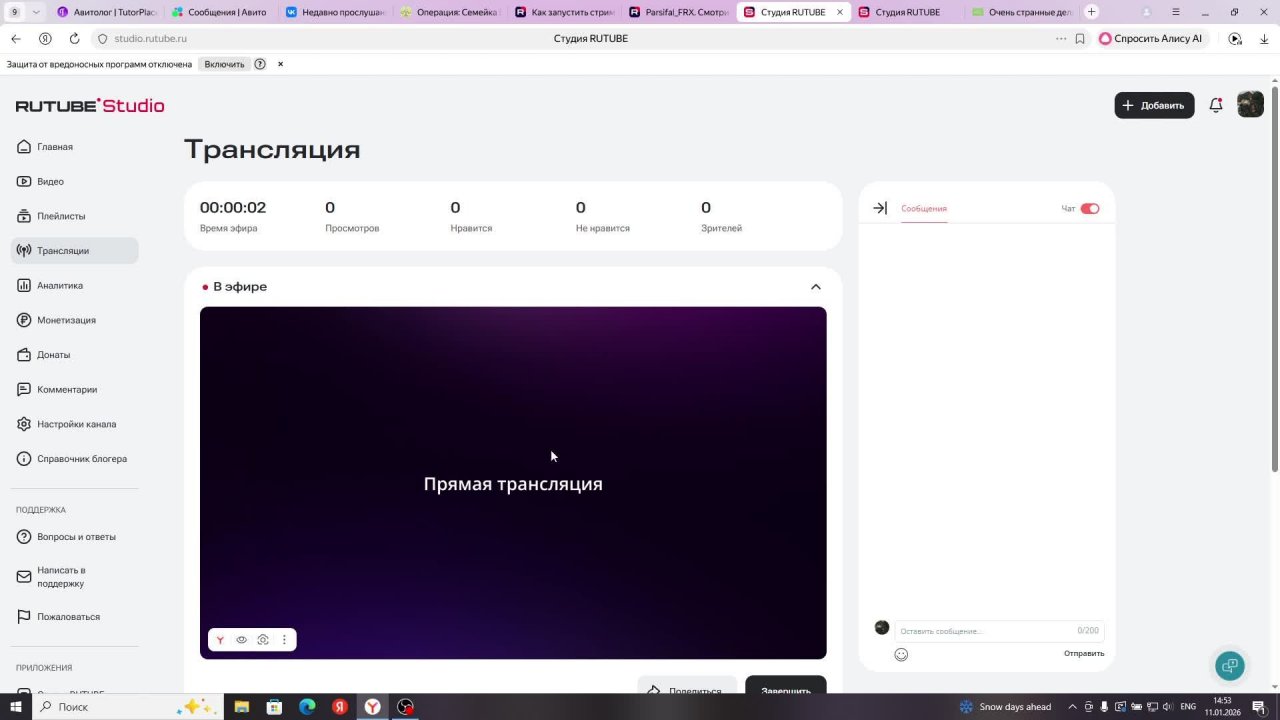Click the eye icon on player overlay
Image resolution: width=1280 pixels, height=720 pixels.
(241, 640)
